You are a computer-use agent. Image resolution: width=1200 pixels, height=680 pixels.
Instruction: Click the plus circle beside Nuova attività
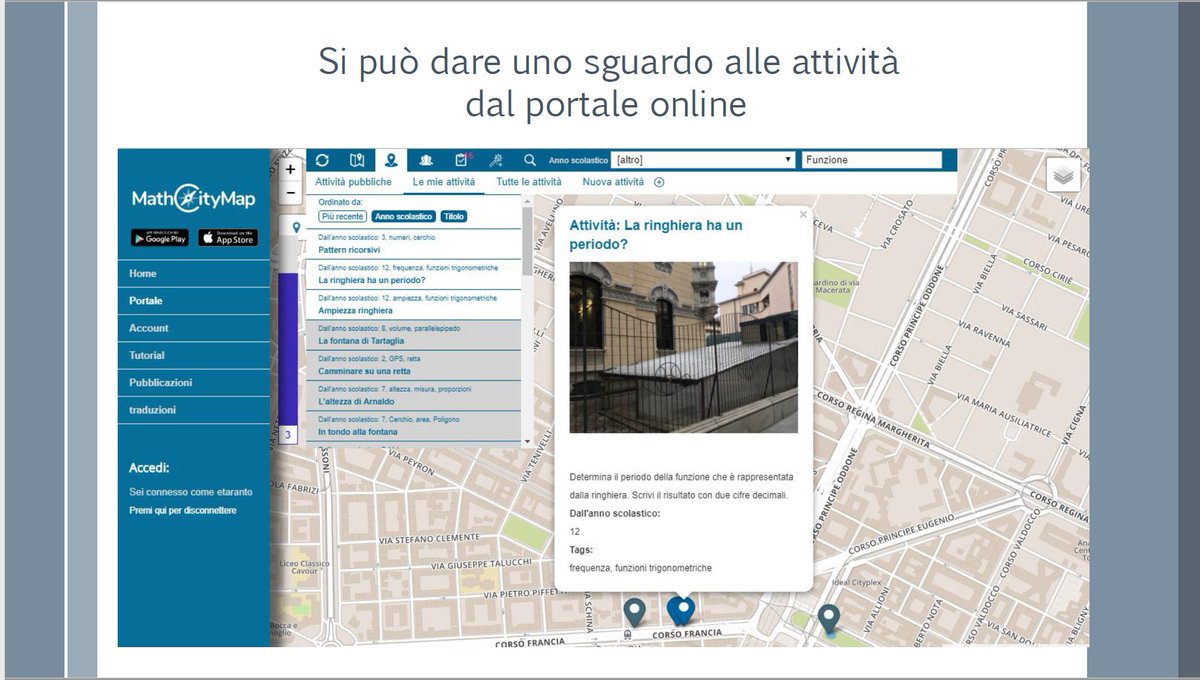click(x=659, y=182)
